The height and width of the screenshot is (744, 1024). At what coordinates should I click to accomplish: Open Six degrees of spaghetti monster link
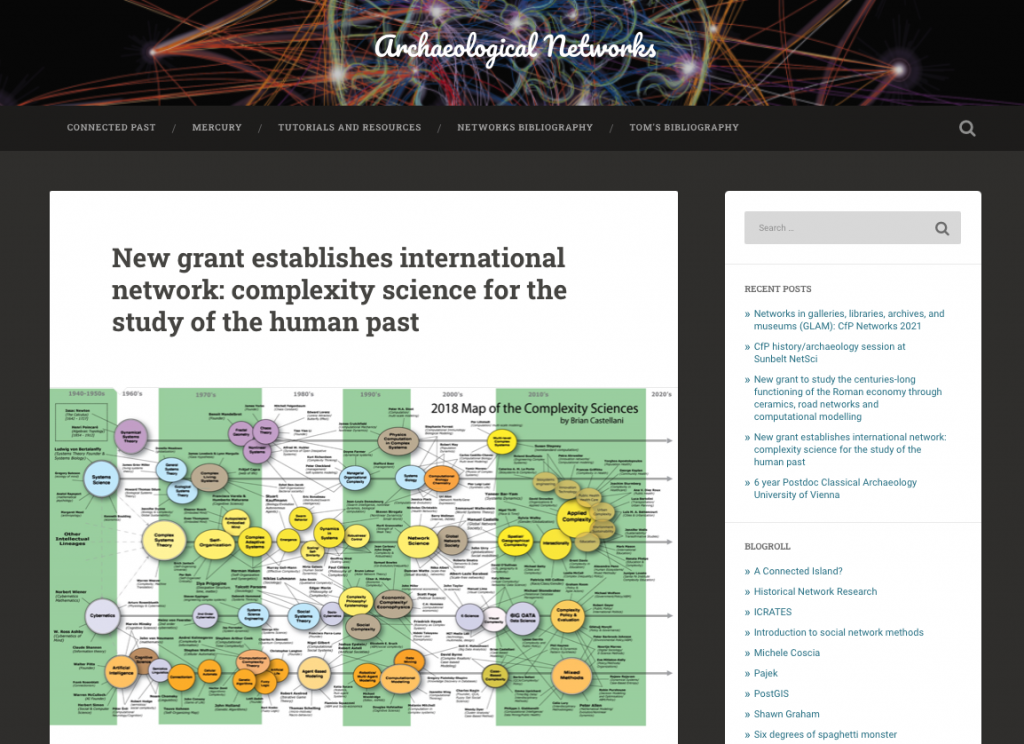pyautogui.click(x=825, y=735)
